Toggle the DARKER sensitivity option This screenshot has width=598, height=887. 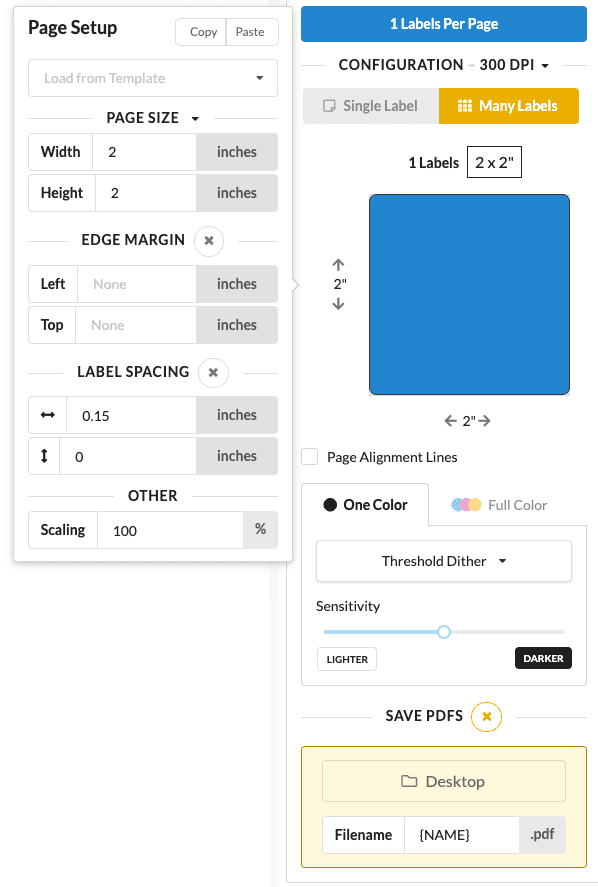tap(544, 659)
